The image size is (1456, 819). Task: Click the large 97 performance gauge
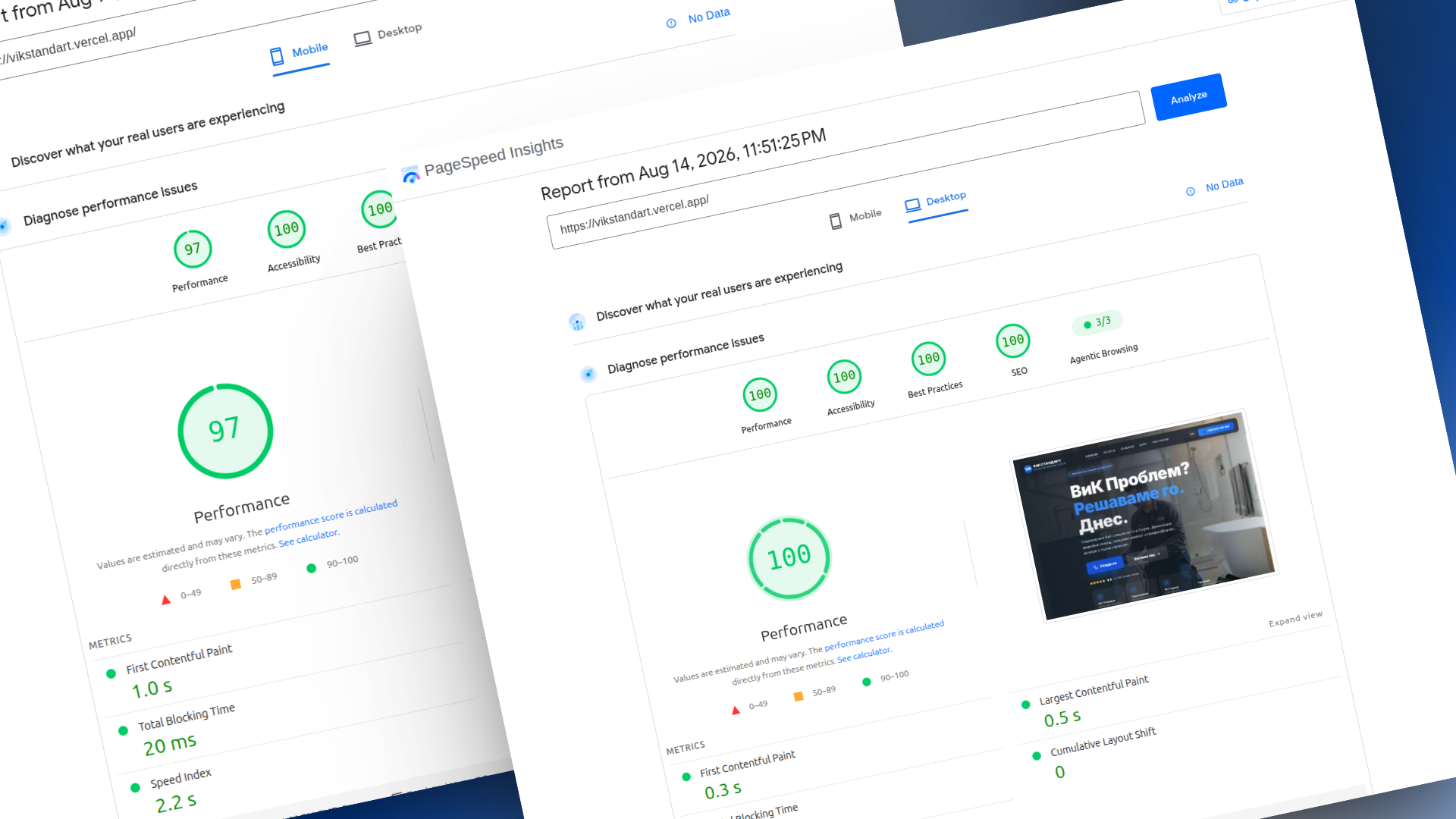point(225,431)
